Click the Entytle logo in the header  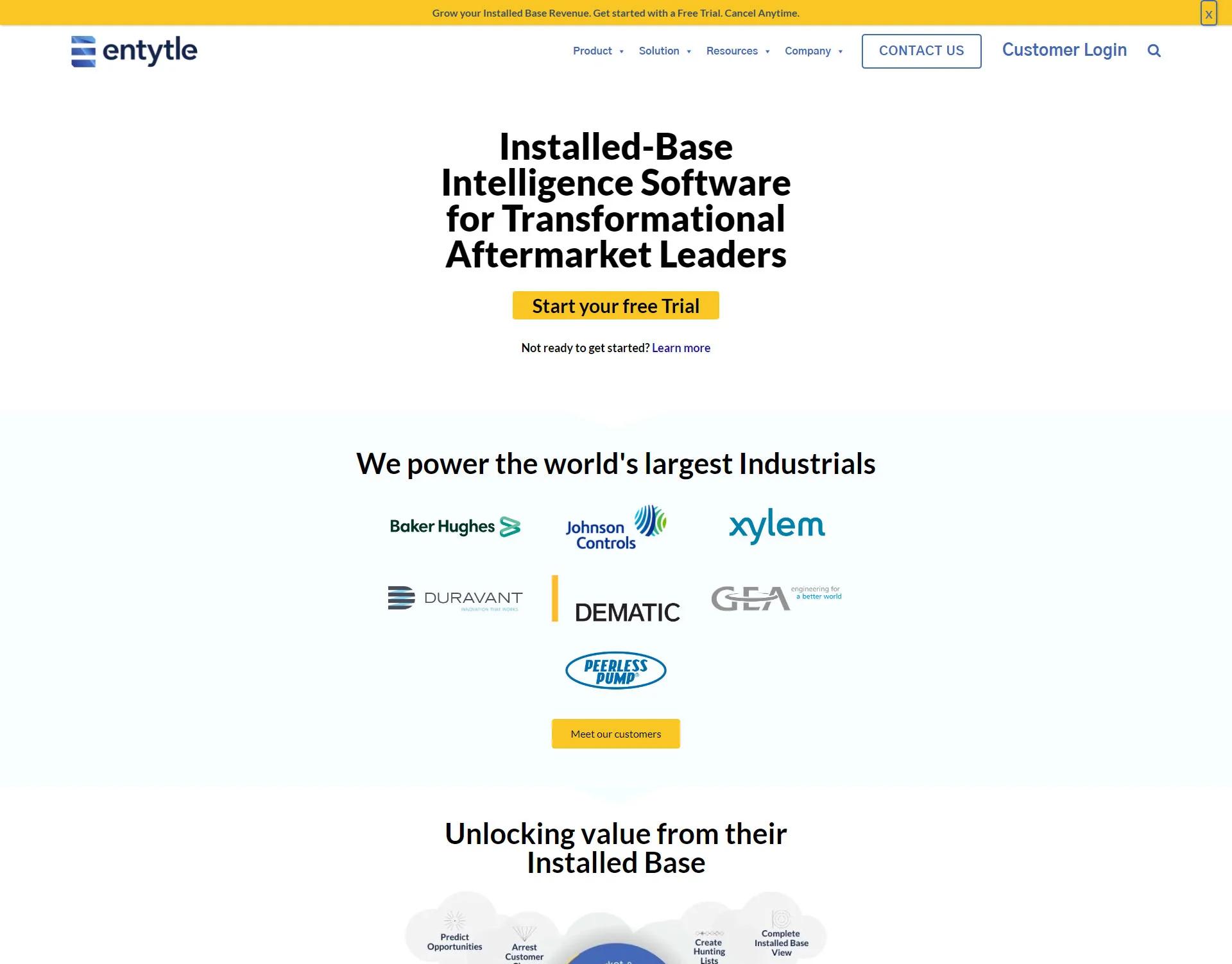pos(134,51)
